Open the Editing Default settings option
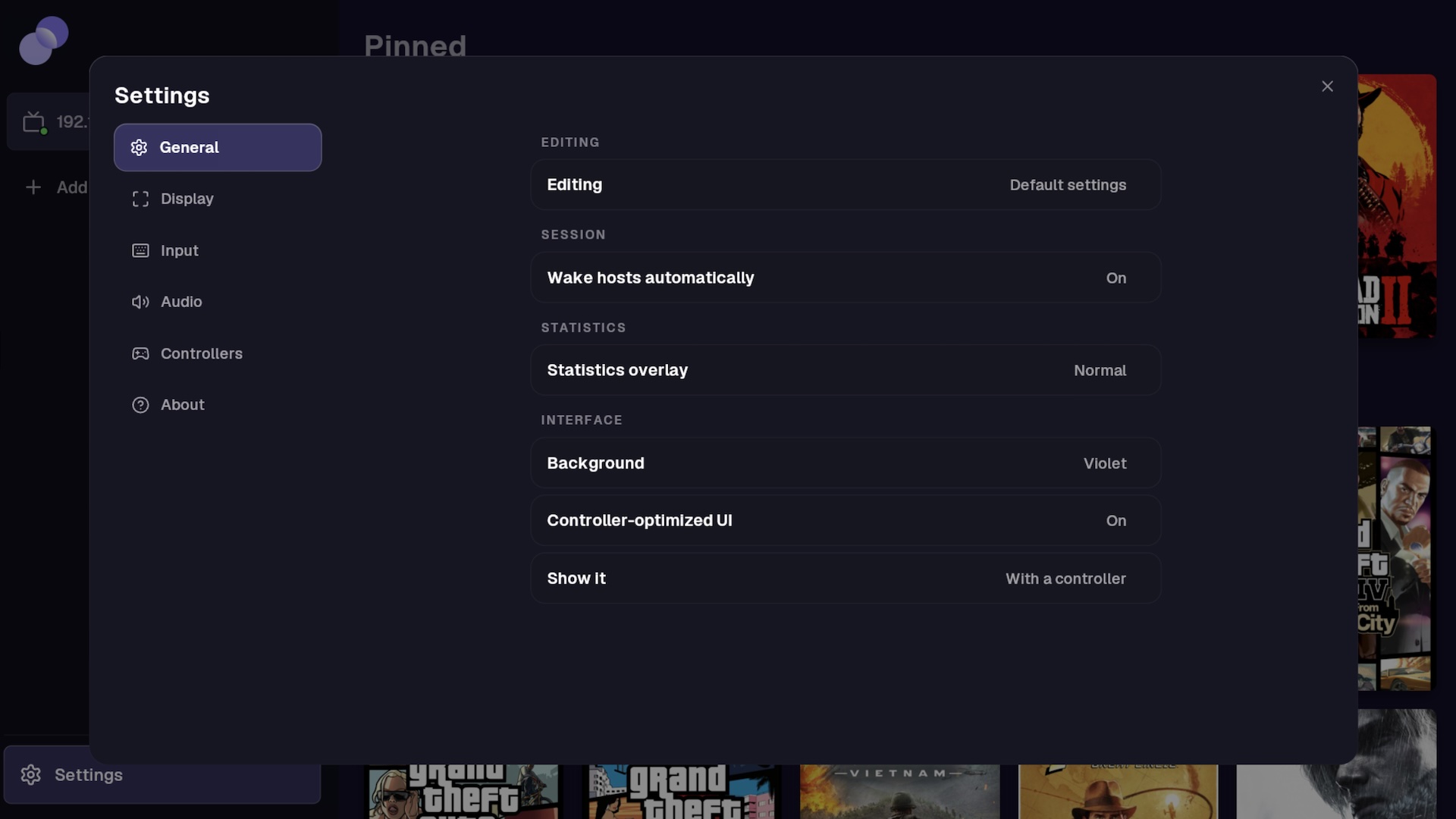 pyautogui.click(x=846, y=184)
